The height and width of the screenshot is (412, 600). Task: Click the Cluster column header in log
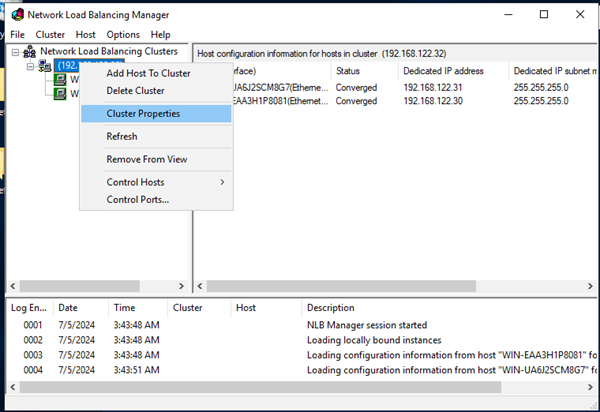tap(199, 308)
